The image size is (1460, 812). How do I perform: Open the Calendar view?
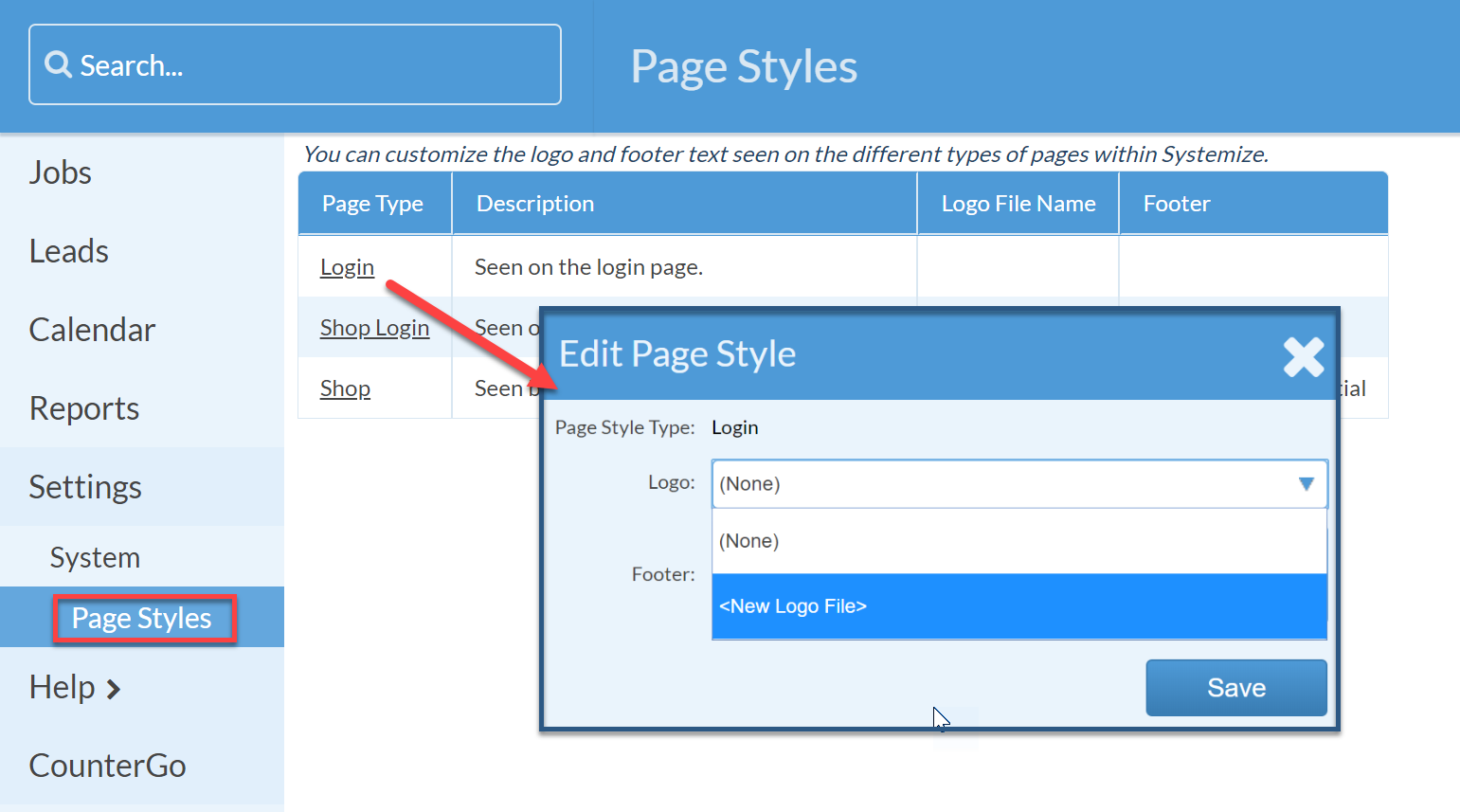(92, 330)
